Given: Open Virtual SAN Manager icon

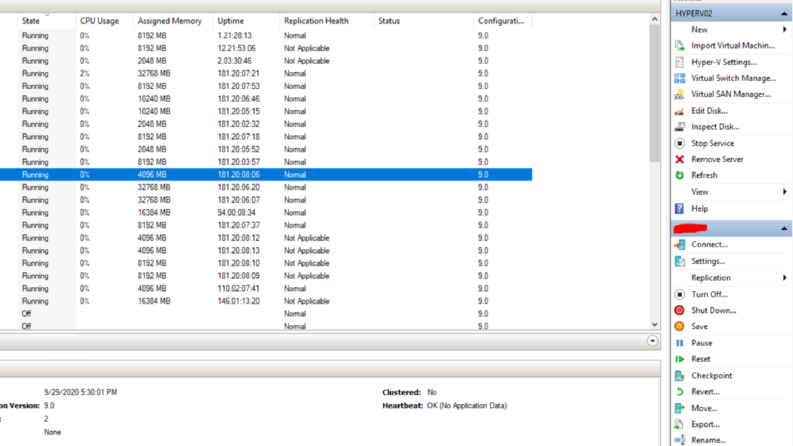Looking at the screenshot, I should click(680, 95).
